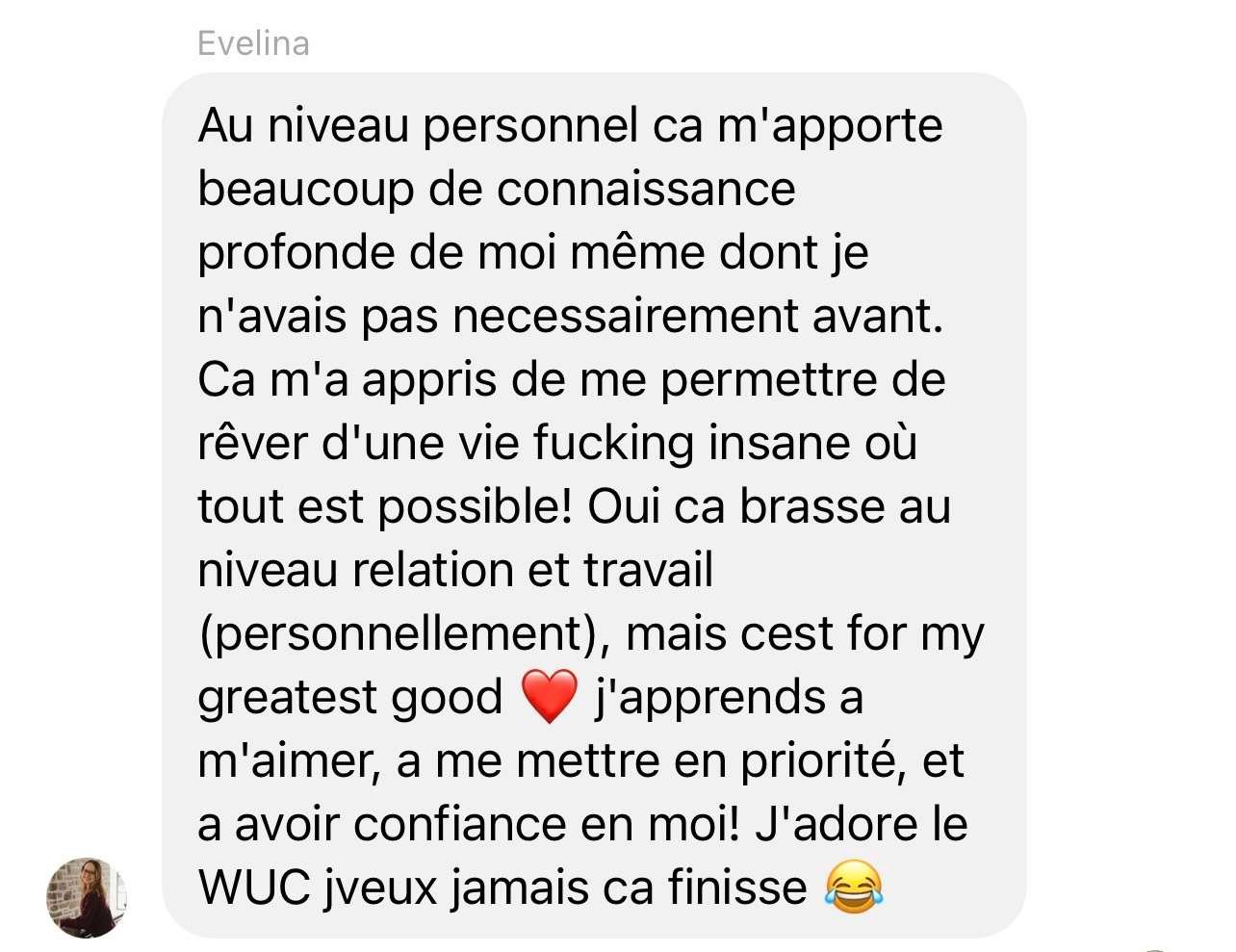Click the word 'priorité,' in the message

tap(824, 760)
